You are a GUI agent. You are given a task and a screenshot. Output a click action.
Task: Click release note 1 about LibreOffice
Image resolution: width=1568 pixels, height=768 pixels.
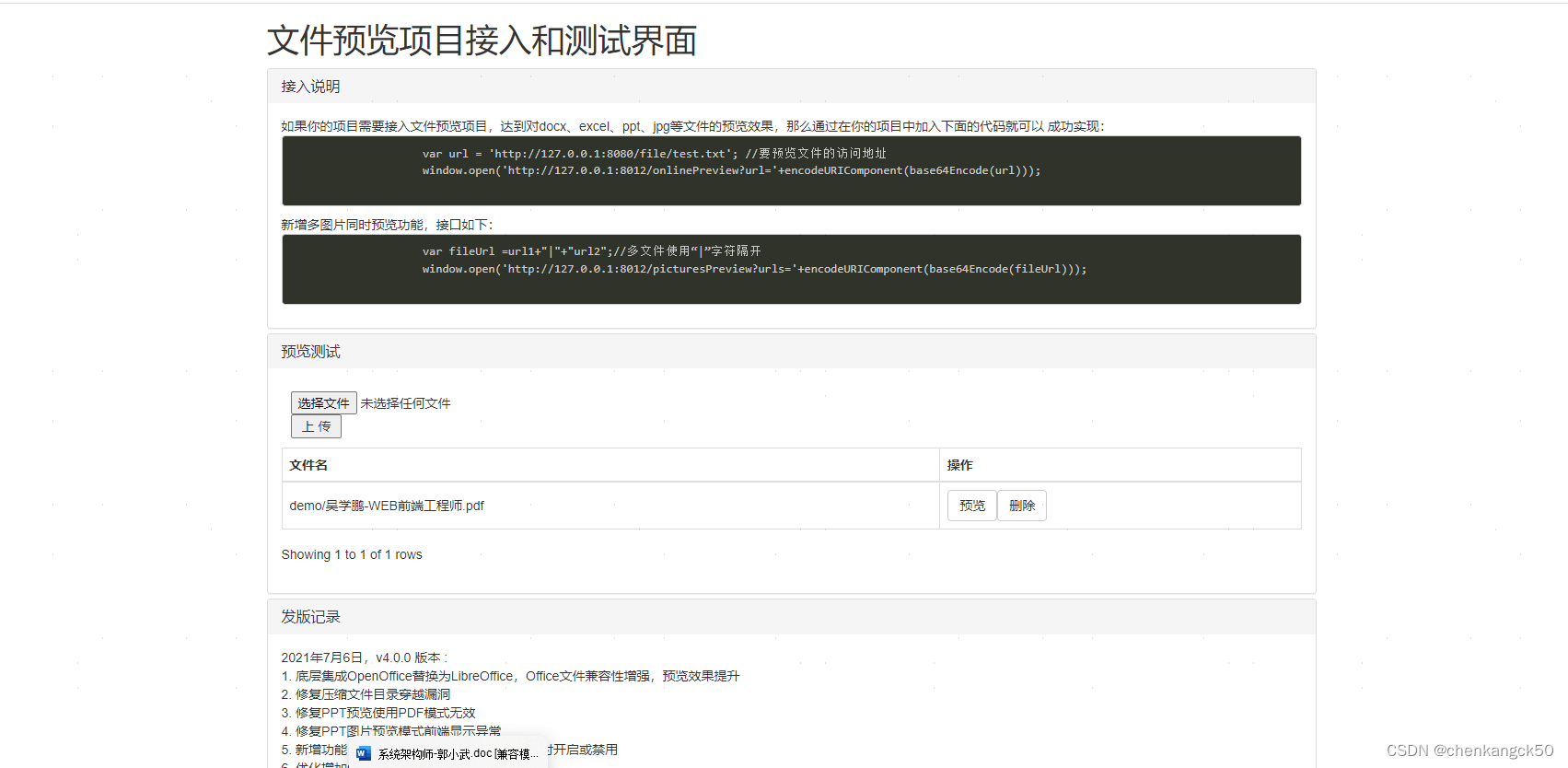510,676
